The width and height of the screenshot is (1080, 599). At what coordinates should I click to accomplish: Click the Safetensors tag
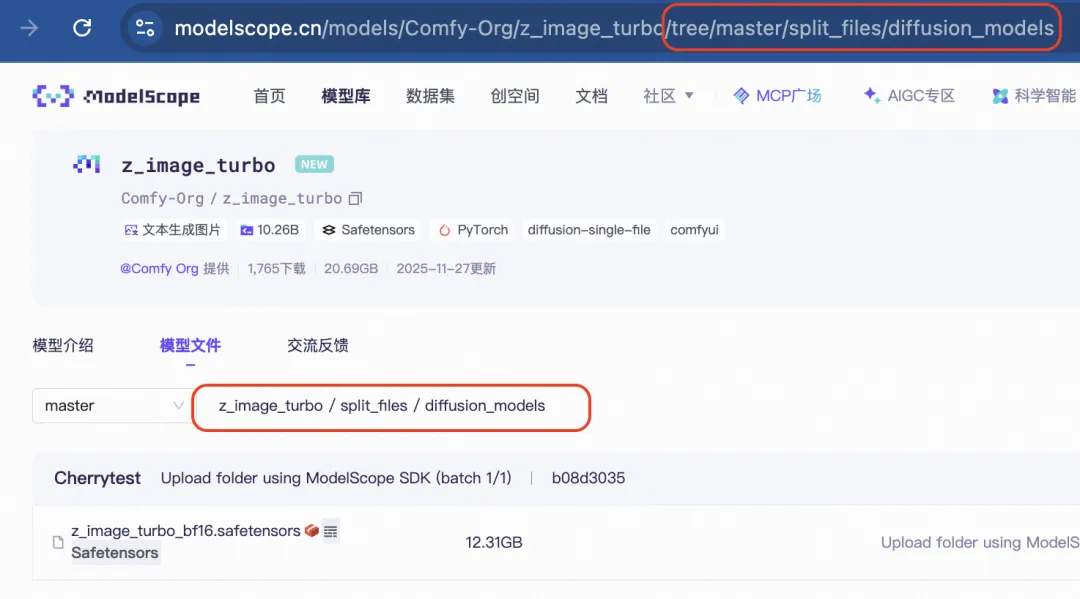coord(368,230)
